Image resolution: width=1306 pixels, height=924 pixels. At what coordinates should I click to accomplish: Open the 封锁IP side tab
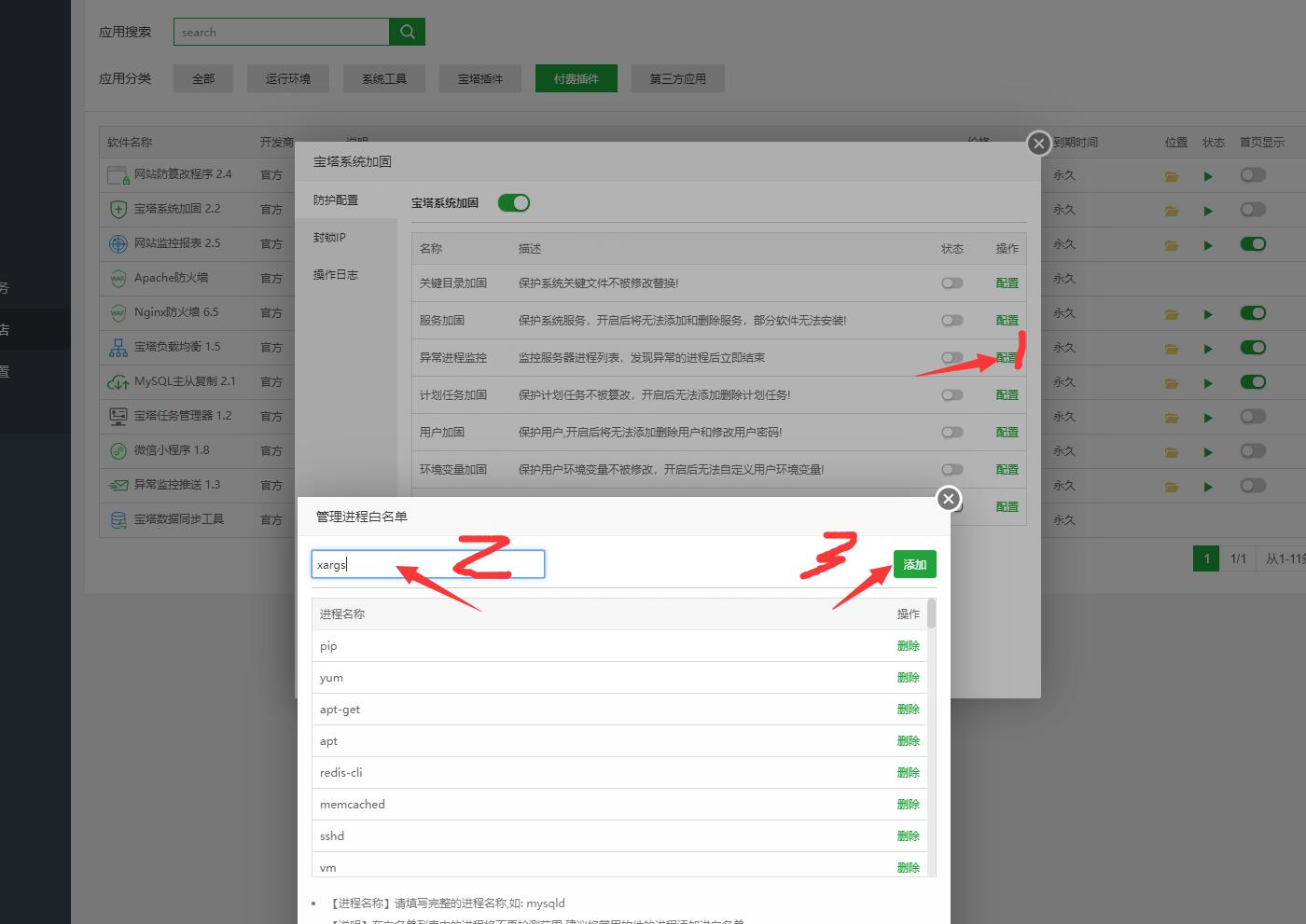346,238
